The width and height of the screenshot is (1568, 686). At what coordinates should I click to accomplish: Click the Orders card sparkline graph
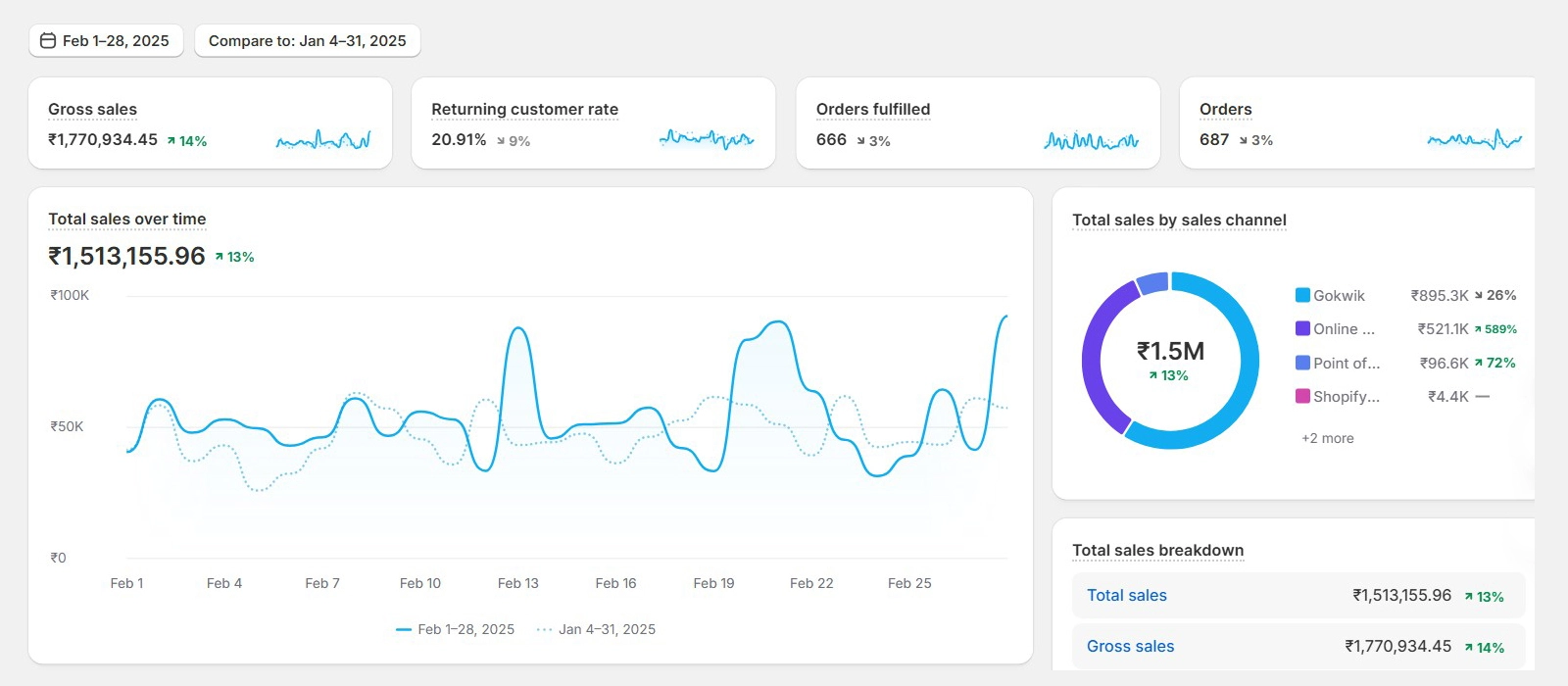point(1474,140)
